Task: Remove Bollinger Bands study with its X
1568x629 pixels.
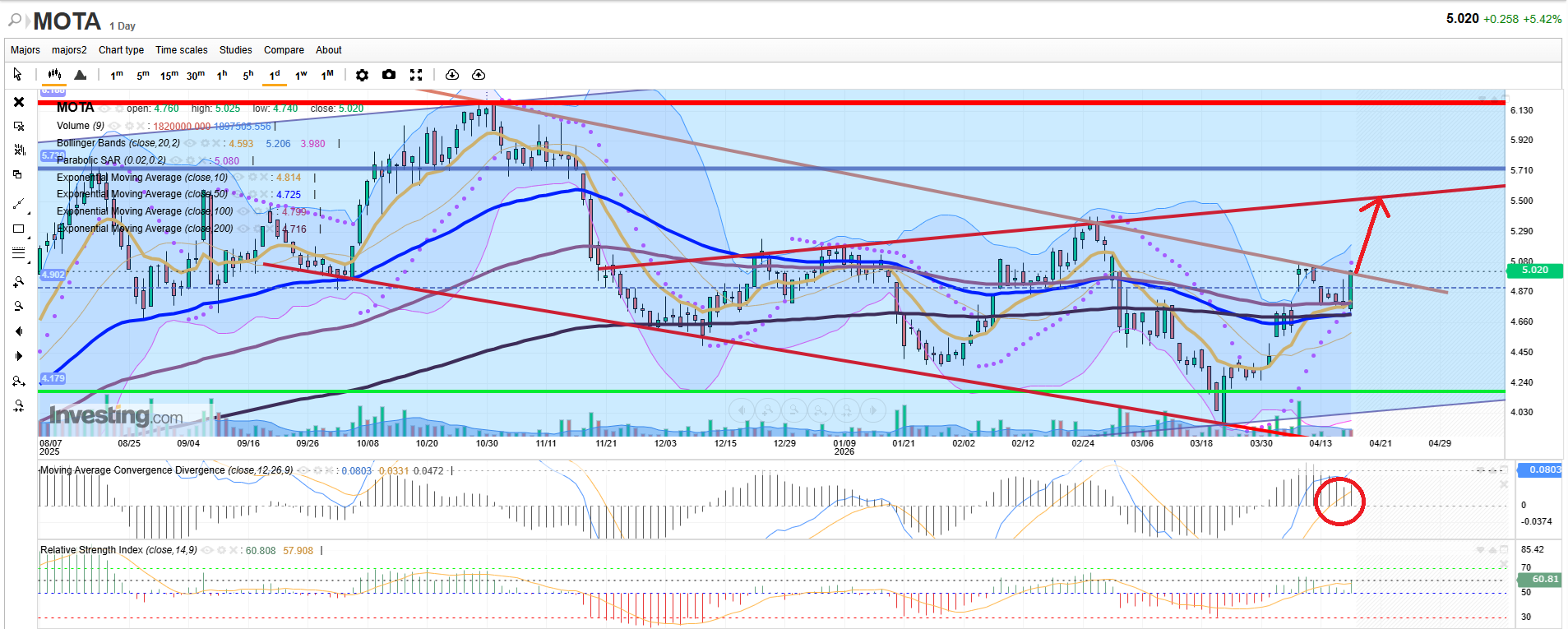Action: (x=217, y=143)
